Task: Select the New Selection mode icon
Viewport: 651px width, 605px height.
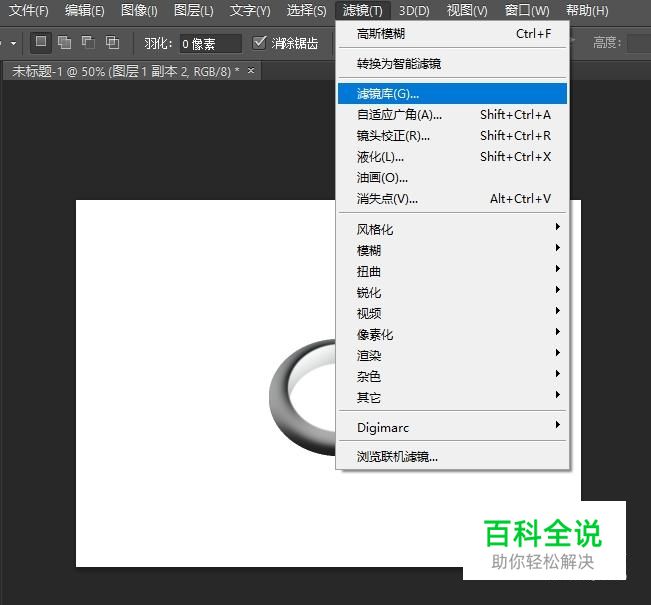Action: (x=41, y=42)
